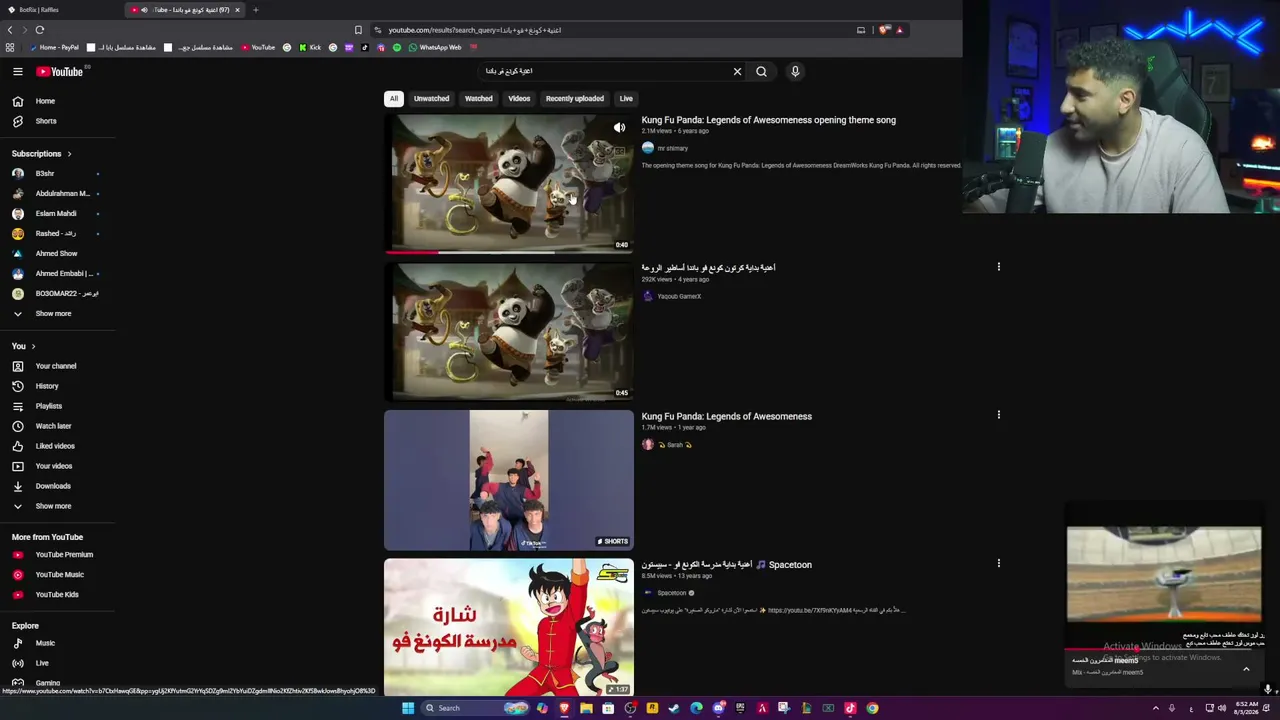Select the Unwatched filter chip
The height and width of the screenshot is (720, 1280).
pos(432,99)
